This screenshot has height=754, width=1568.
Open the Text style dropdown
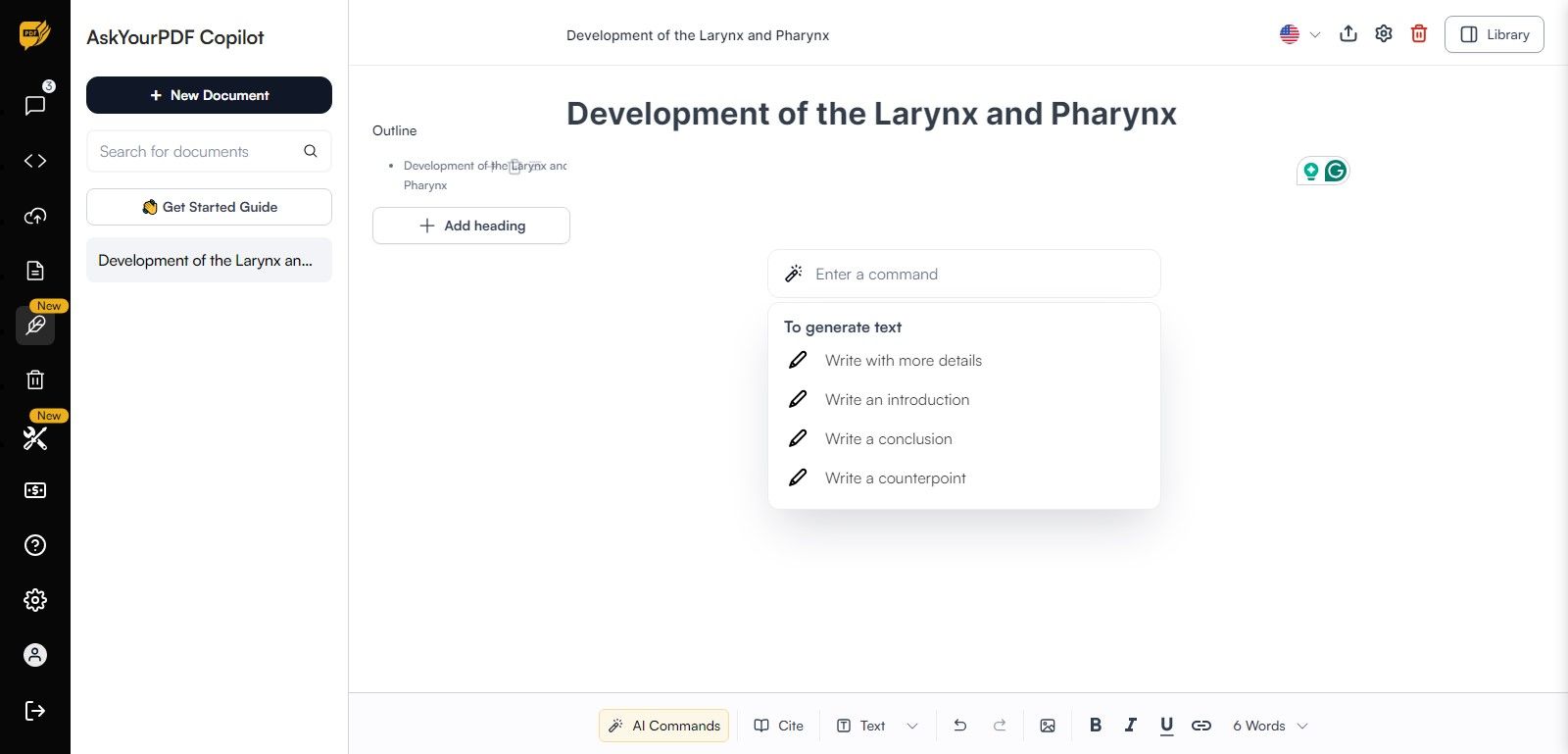pyautogui.click(x=877, y=726)
